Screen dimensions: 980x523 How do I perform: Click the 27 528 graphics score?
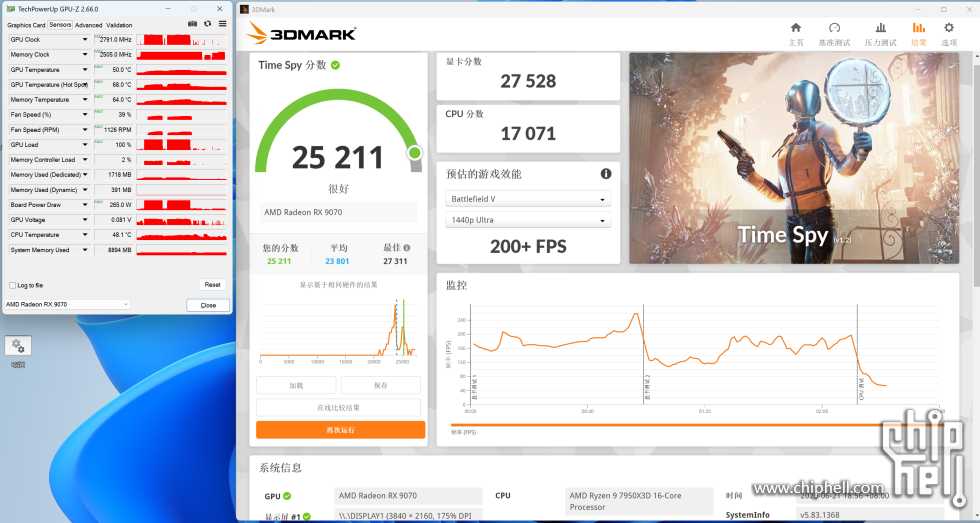point(528,81)
